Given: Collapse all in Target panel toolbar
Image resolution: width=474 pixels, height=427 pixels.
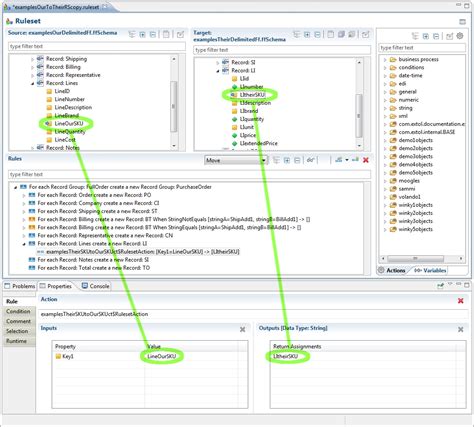Looking at the screenshot, I should [x=317, y=34].
